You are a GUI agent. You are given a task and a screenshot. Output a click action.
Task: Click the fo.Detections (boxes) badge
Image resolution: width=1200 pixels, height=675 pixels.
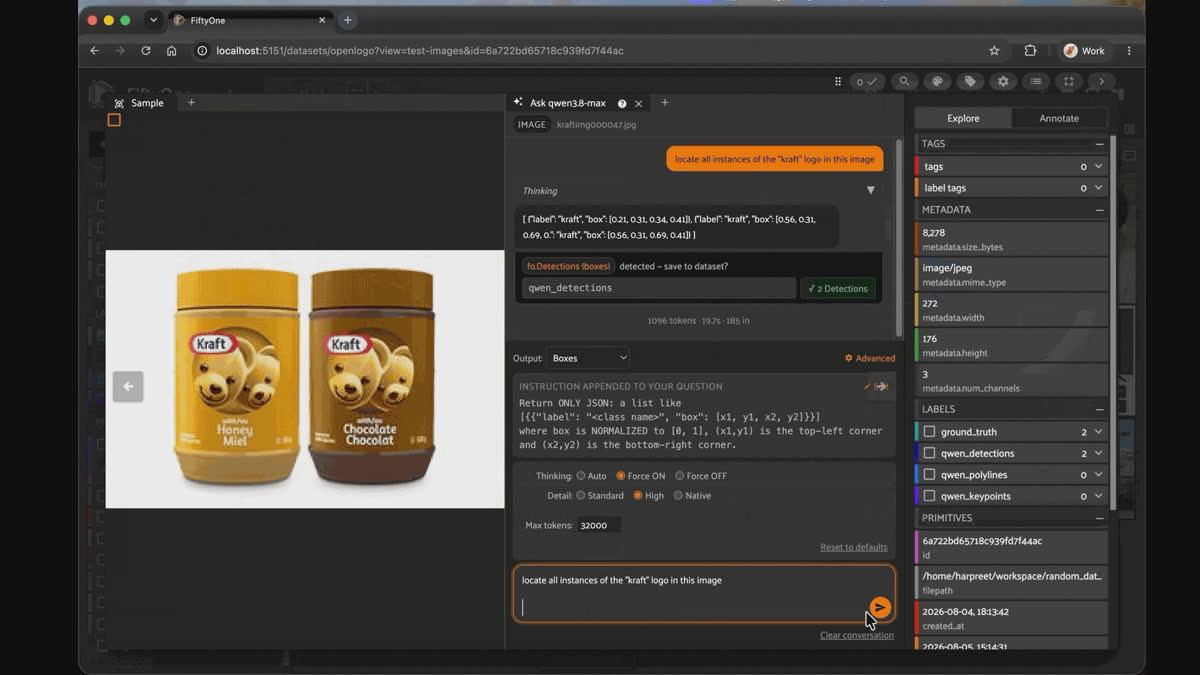[568, 266]
